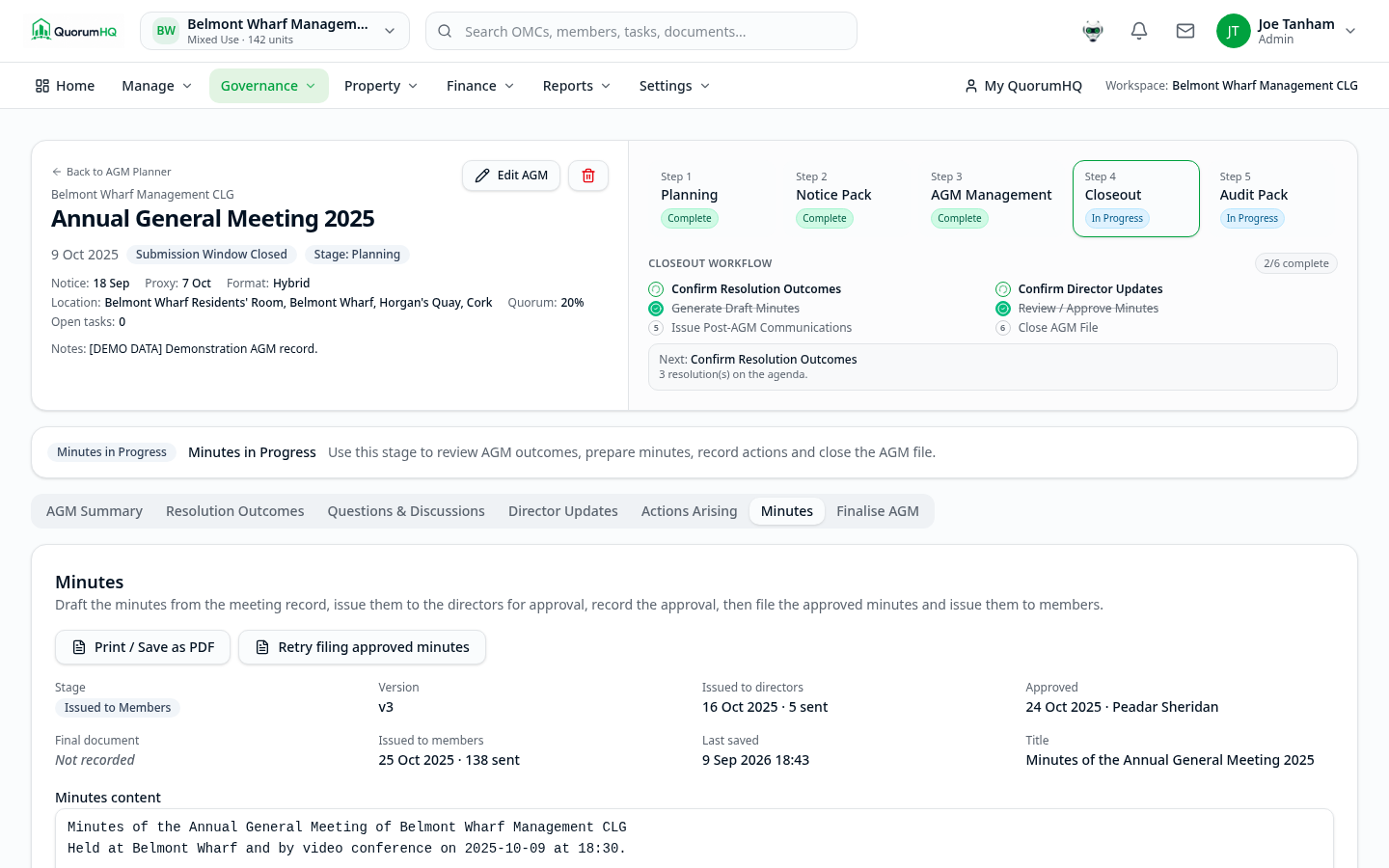Delete the AGM with trash icon

click(588, 176)
